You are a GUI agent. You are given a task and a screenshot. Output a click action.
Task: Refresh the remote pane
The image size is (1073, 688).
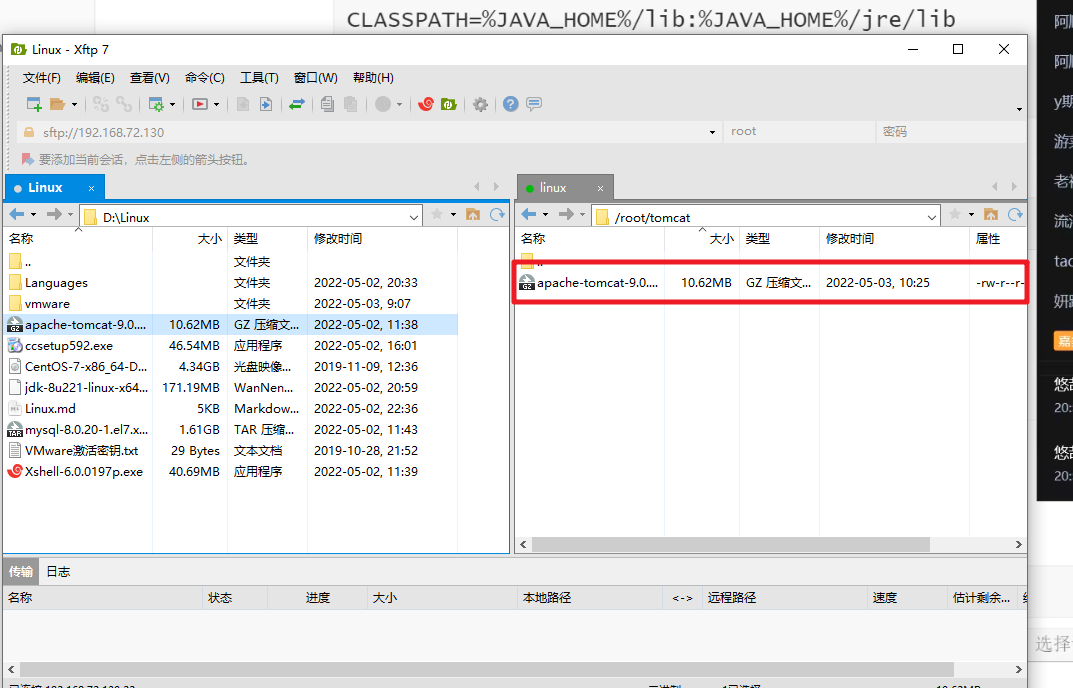(1015, 215)
